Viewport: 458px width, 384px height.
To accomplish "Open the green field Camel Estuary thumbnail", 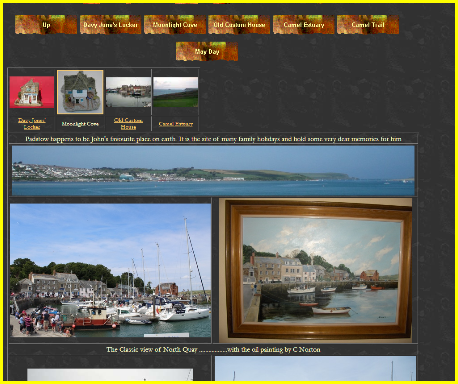I will [x=176, y=92].
